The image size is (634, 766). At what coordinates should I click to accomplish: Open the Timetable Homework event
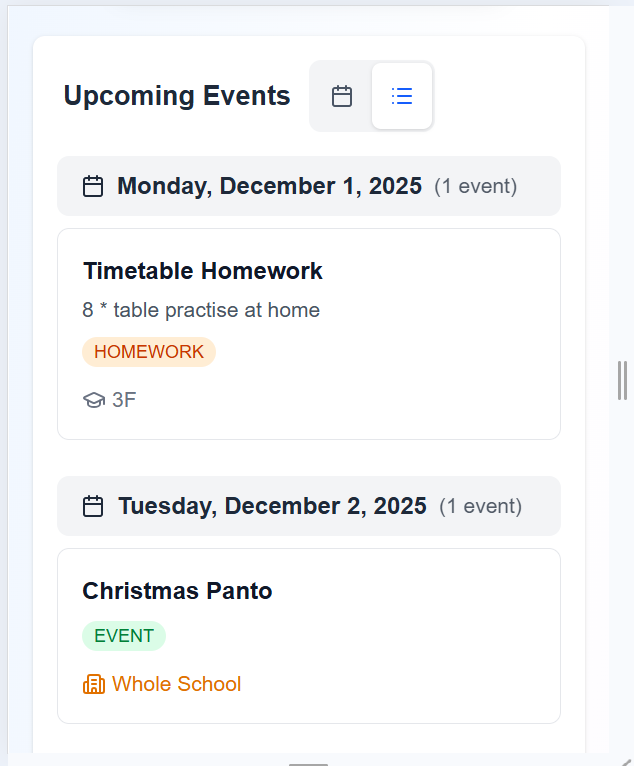point(203,271)
